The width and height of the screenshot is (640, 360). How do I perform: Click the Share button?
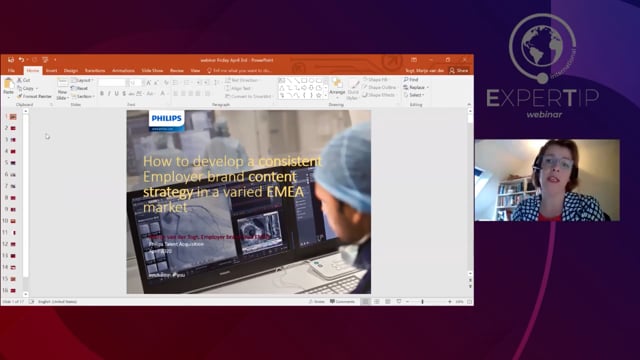point(459,71)
